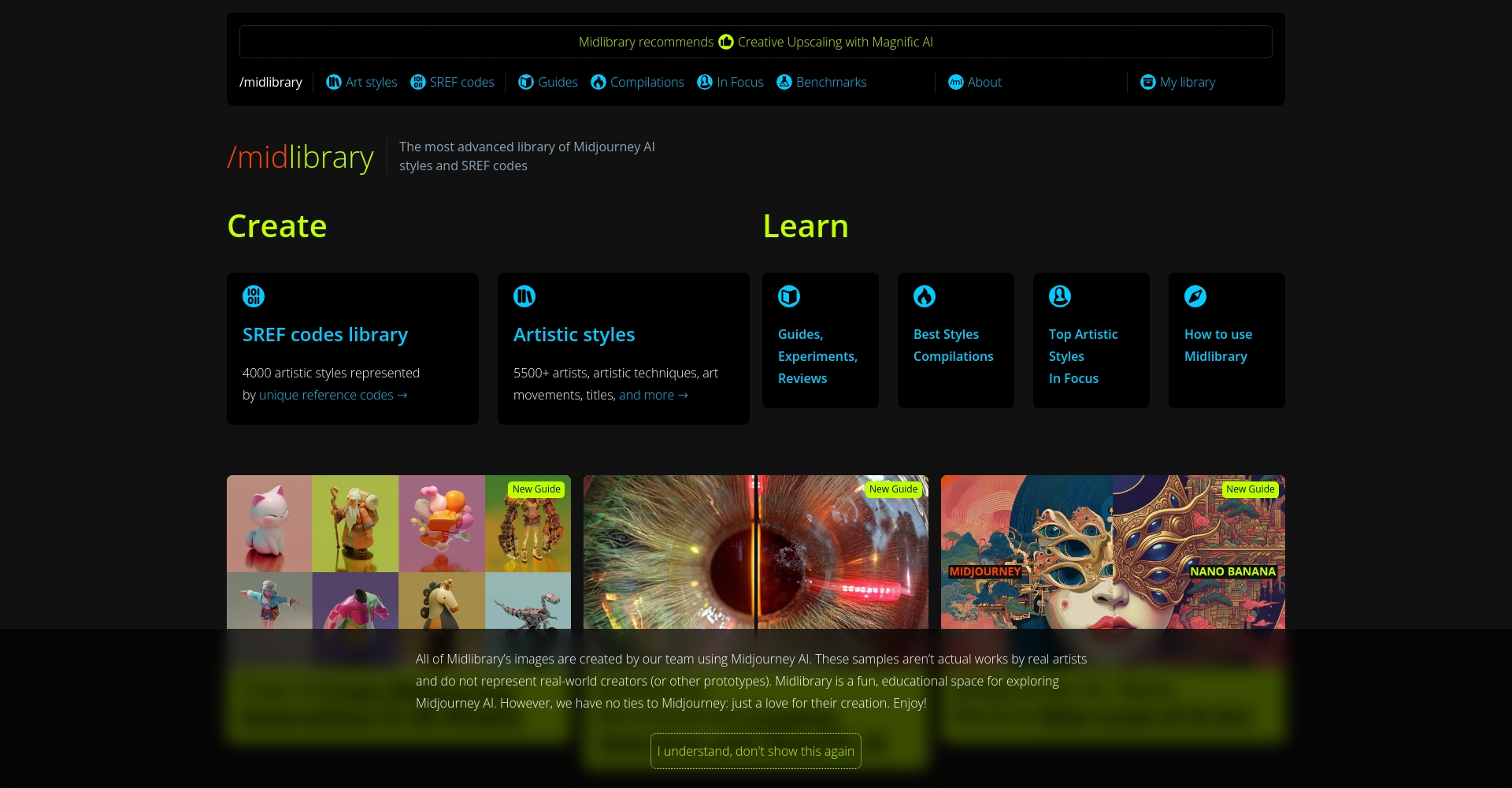This screenshot has width=1512, height=788.
Task: Click the large /midlibrary logo heading
Action: 300,157
